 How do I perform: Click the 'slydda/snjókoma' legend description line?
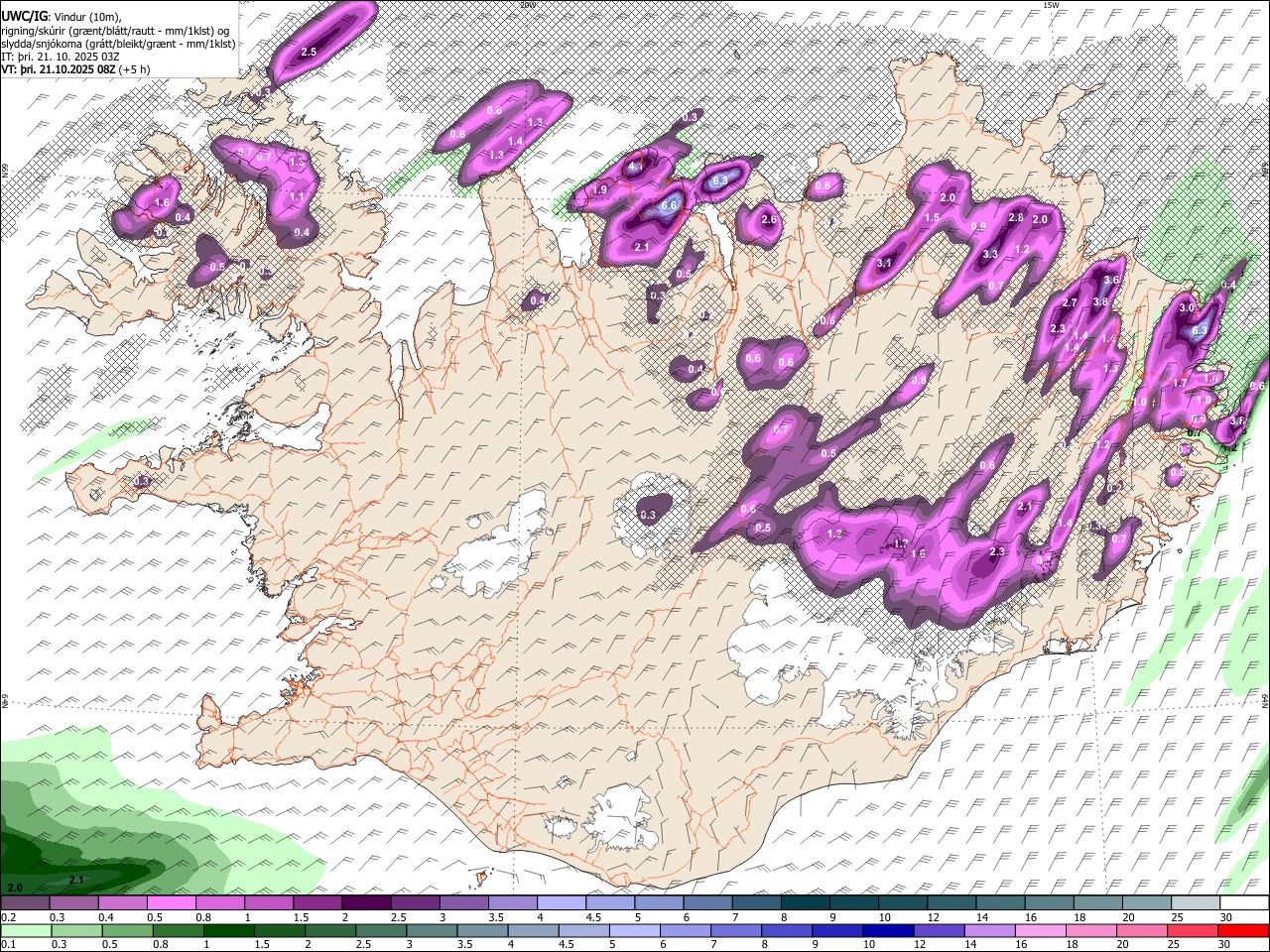pyautogui.click(x=118, y=44)
